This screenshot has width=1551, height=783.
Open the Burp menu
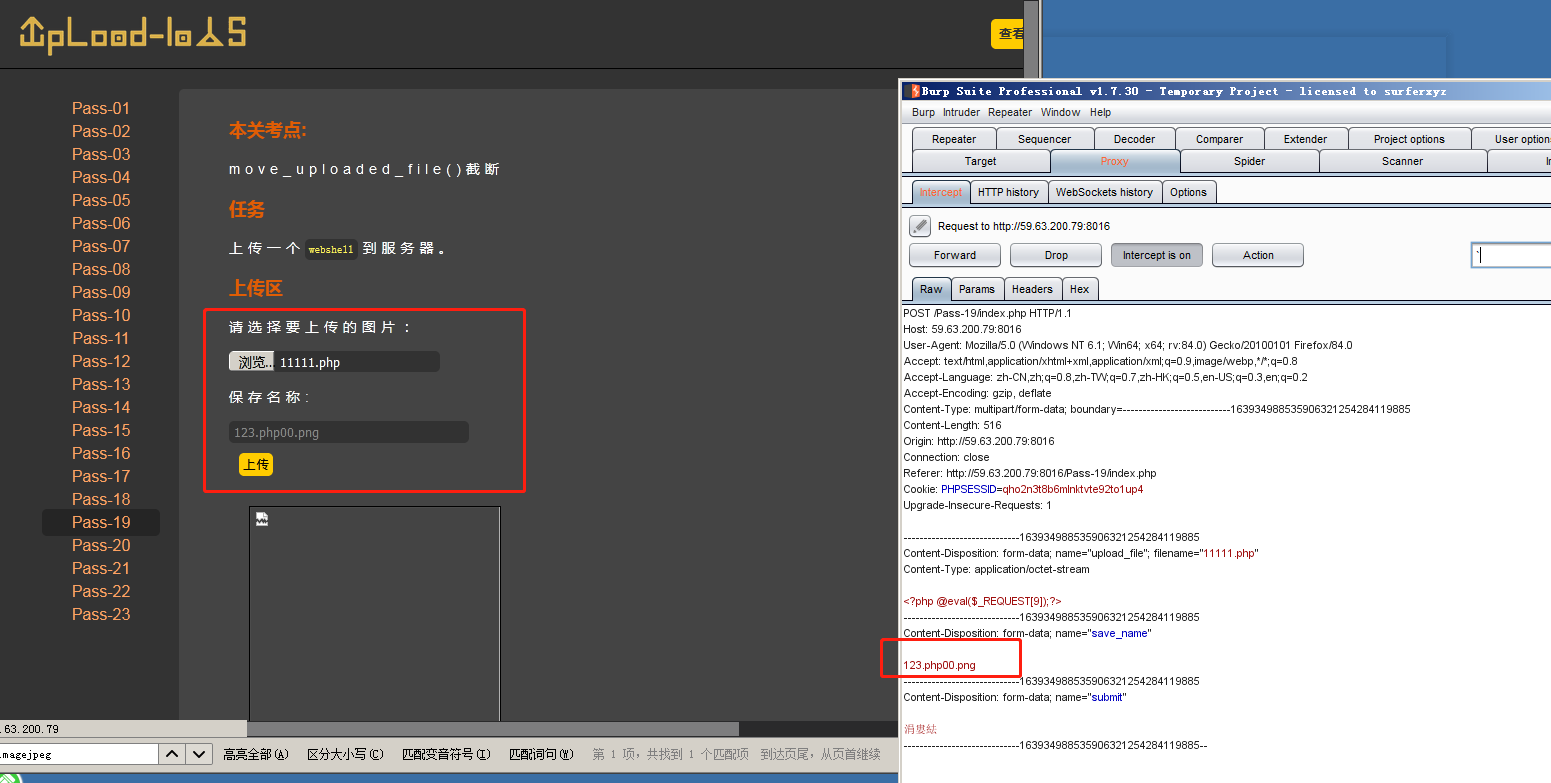tap(923, 112)
